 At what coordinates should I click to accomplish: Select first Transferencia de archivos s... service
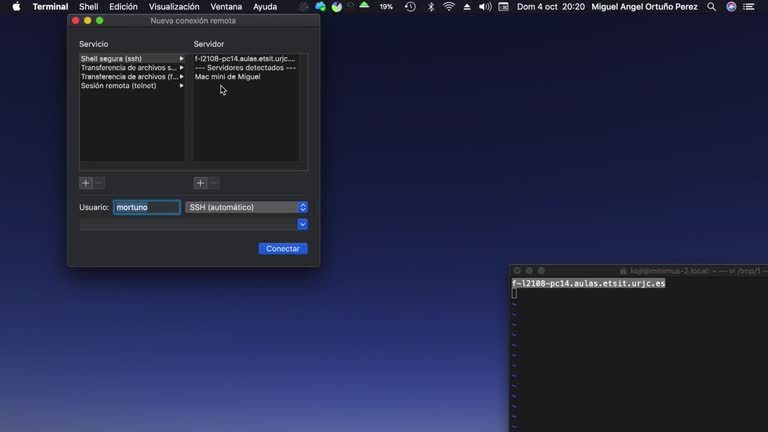132,68
